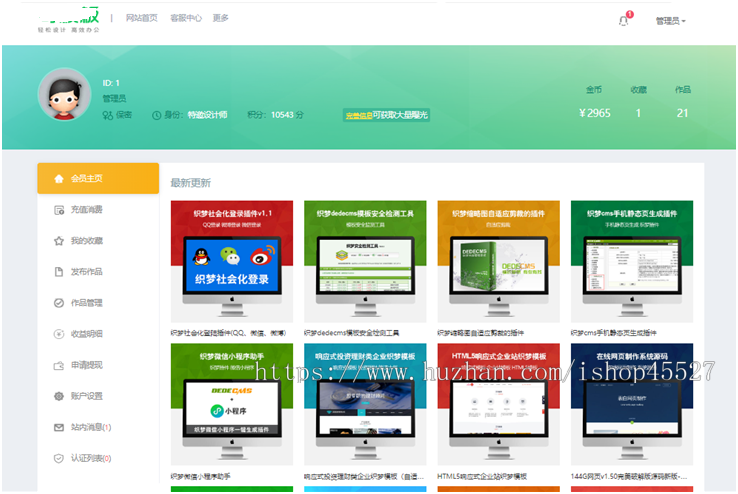
Task: Click the 申请提现 sidebar icon
Action: [x=59, y=365]
